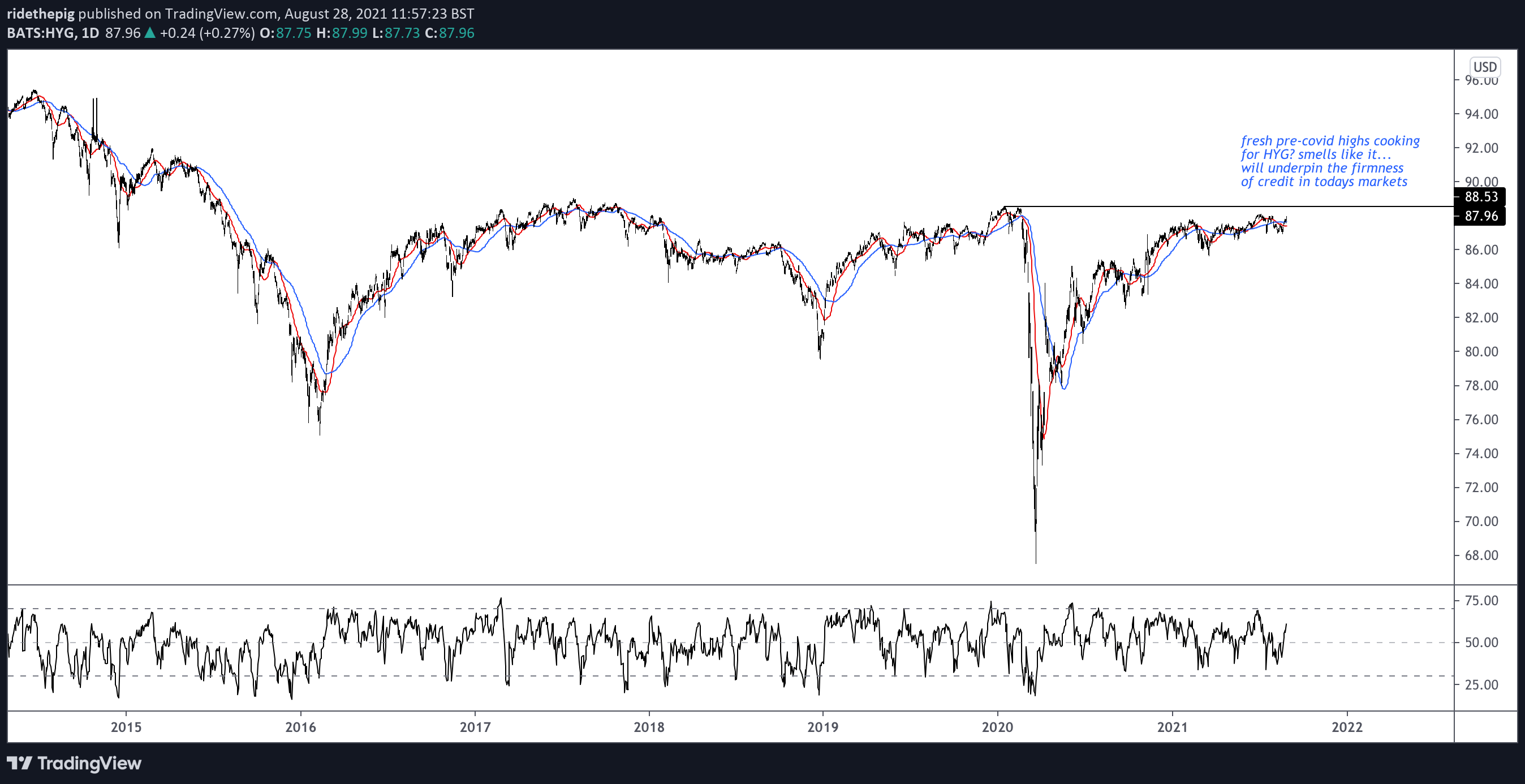Click the 2017 label on the time axis
Viewport: 1525px width, 784px height.
click(x=475, y=727)
